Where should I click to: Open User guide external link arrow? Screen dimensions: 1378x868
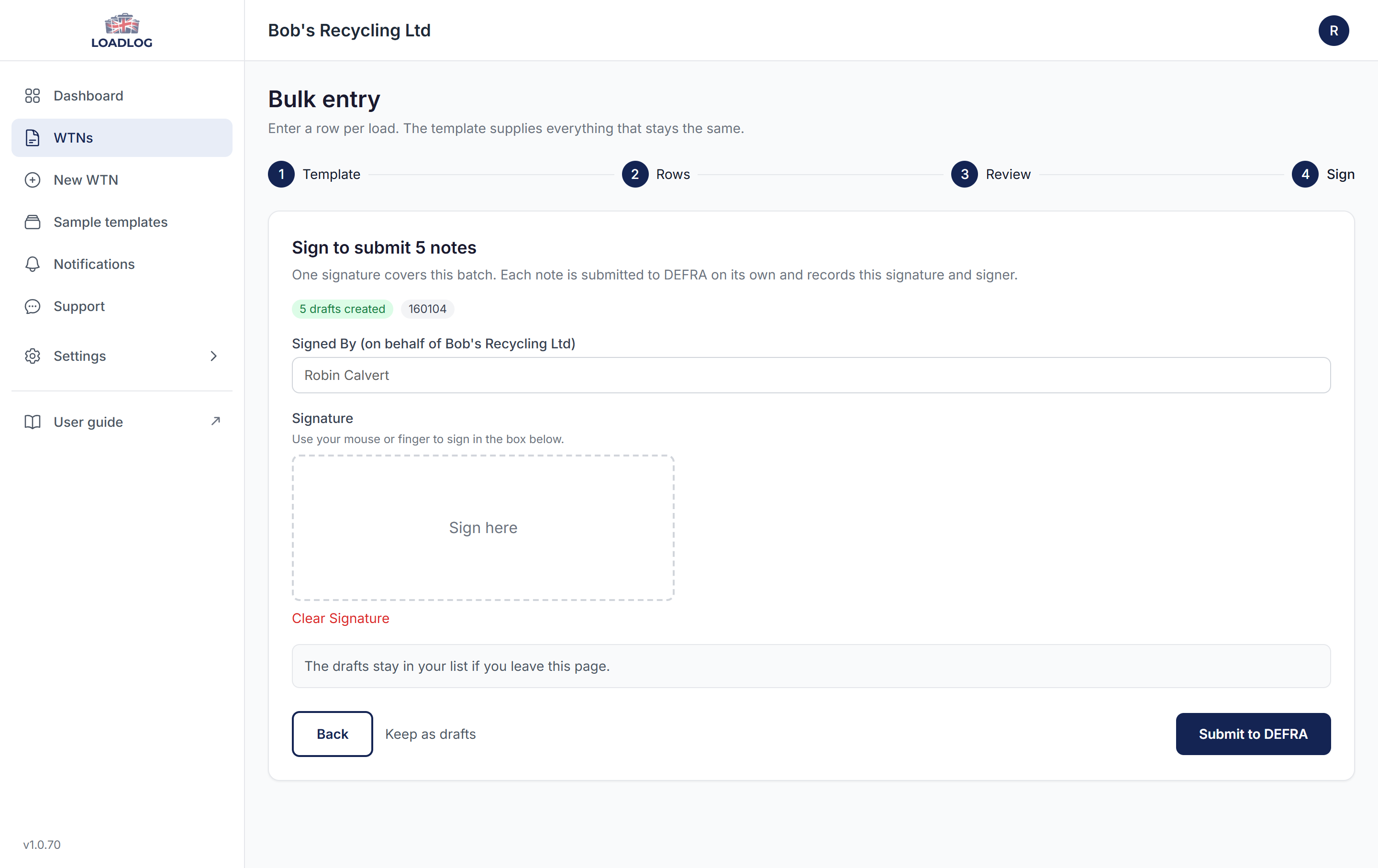(x=215, y=421)
